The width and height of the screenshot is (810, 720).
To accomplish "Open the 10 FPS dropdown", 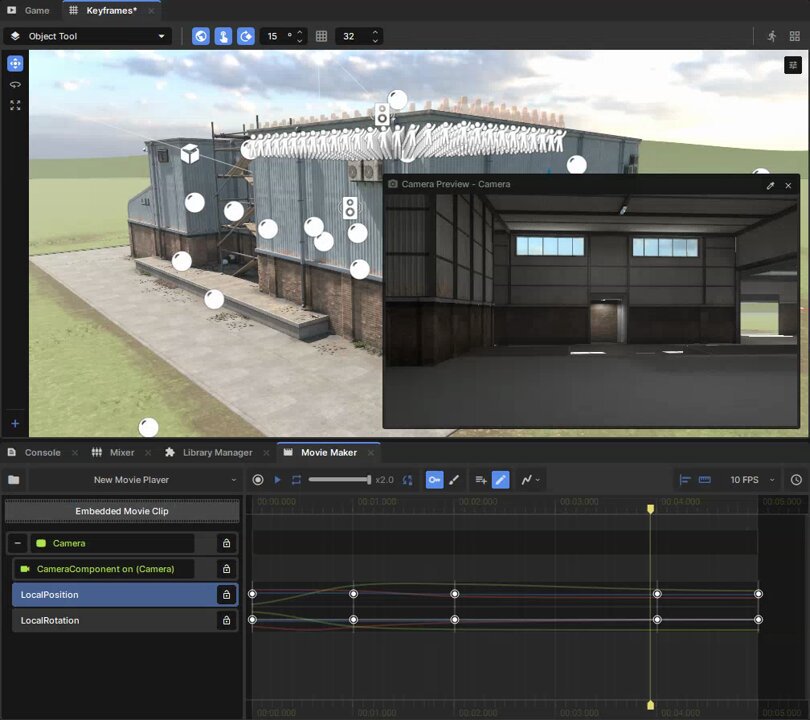I will [x=752, y=480].
